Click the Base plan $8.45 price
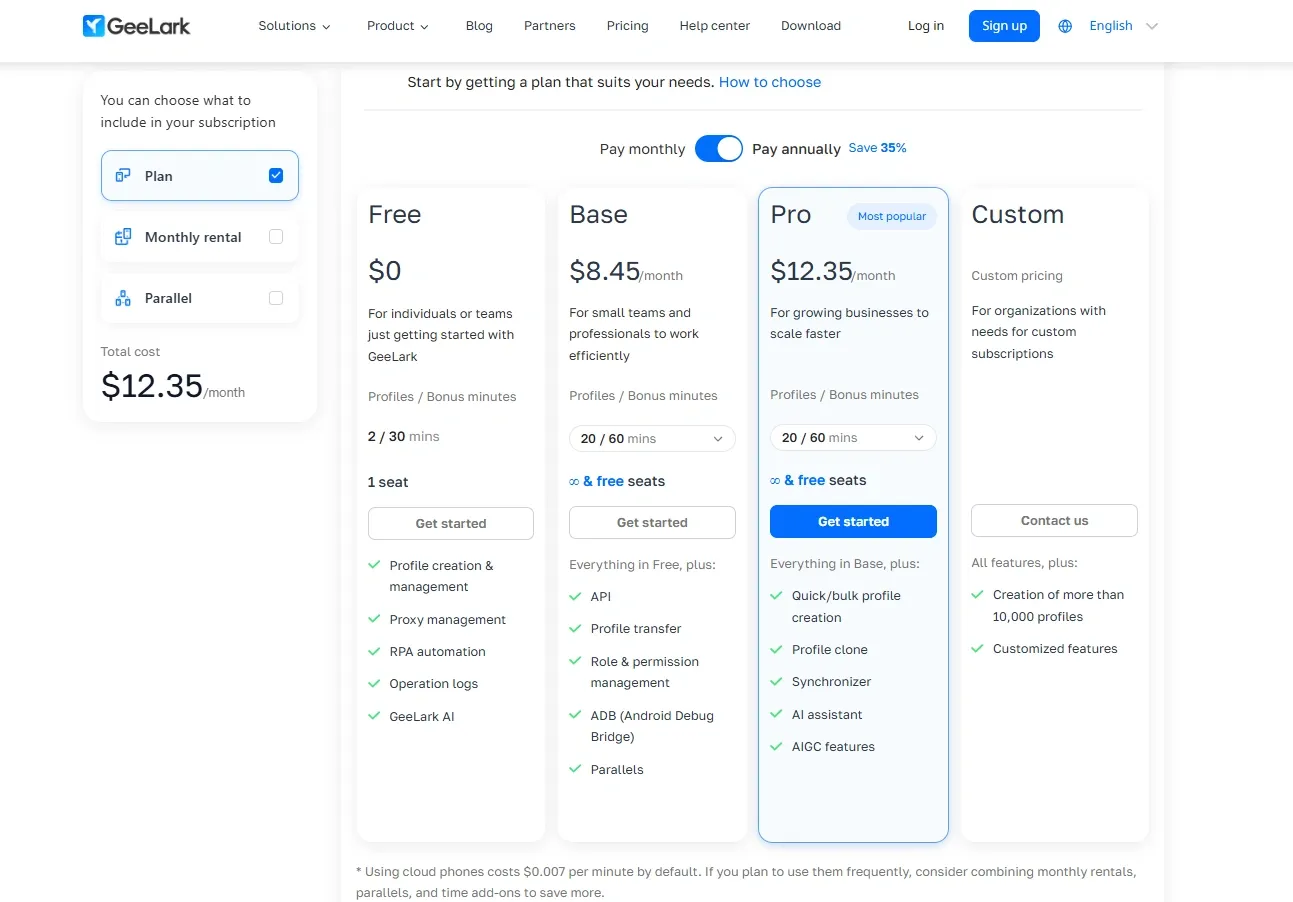 point(604,271)
